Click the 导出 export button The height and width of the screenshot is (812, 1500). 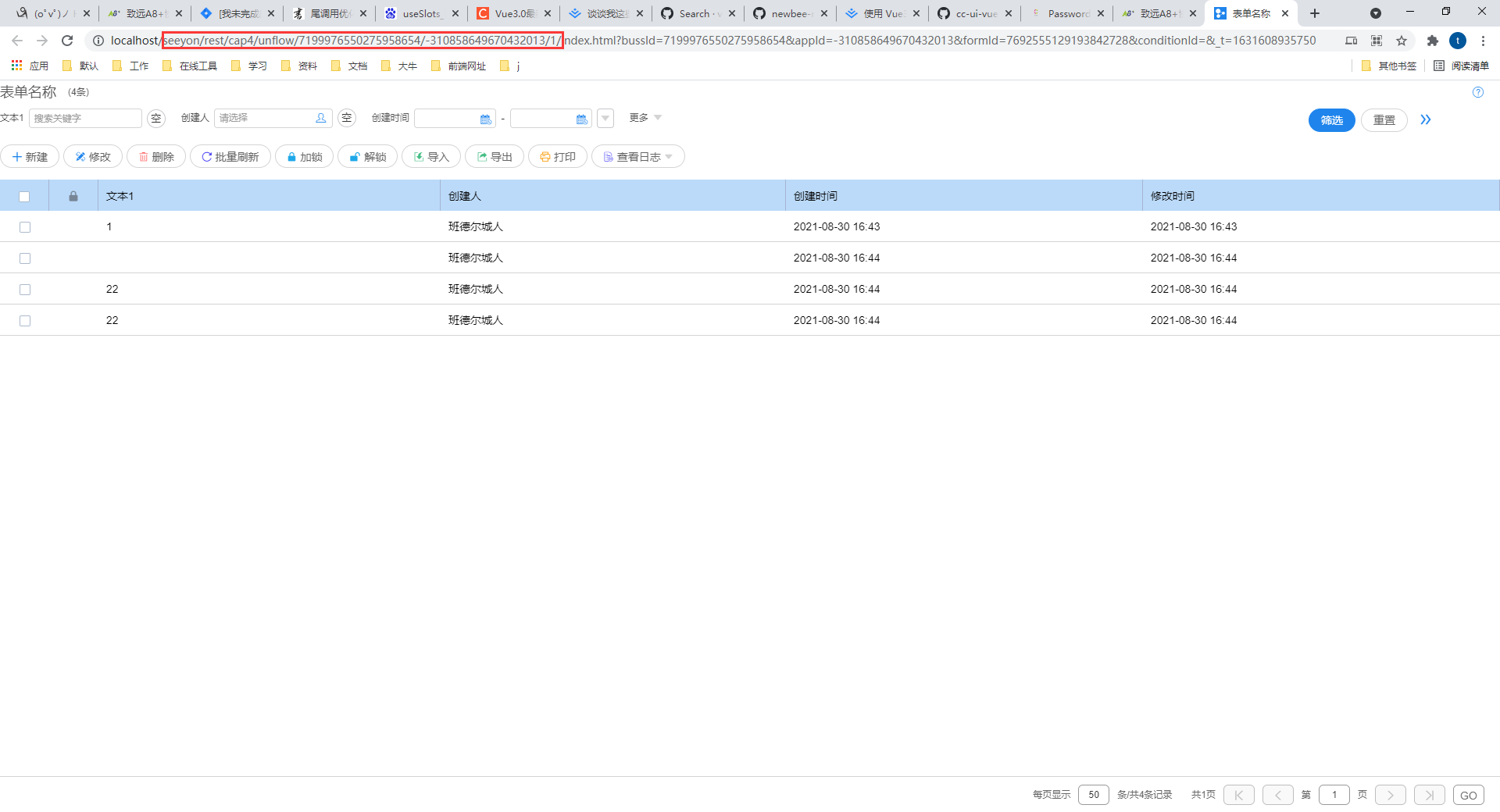pyautogui.click(x=495, y=157)
